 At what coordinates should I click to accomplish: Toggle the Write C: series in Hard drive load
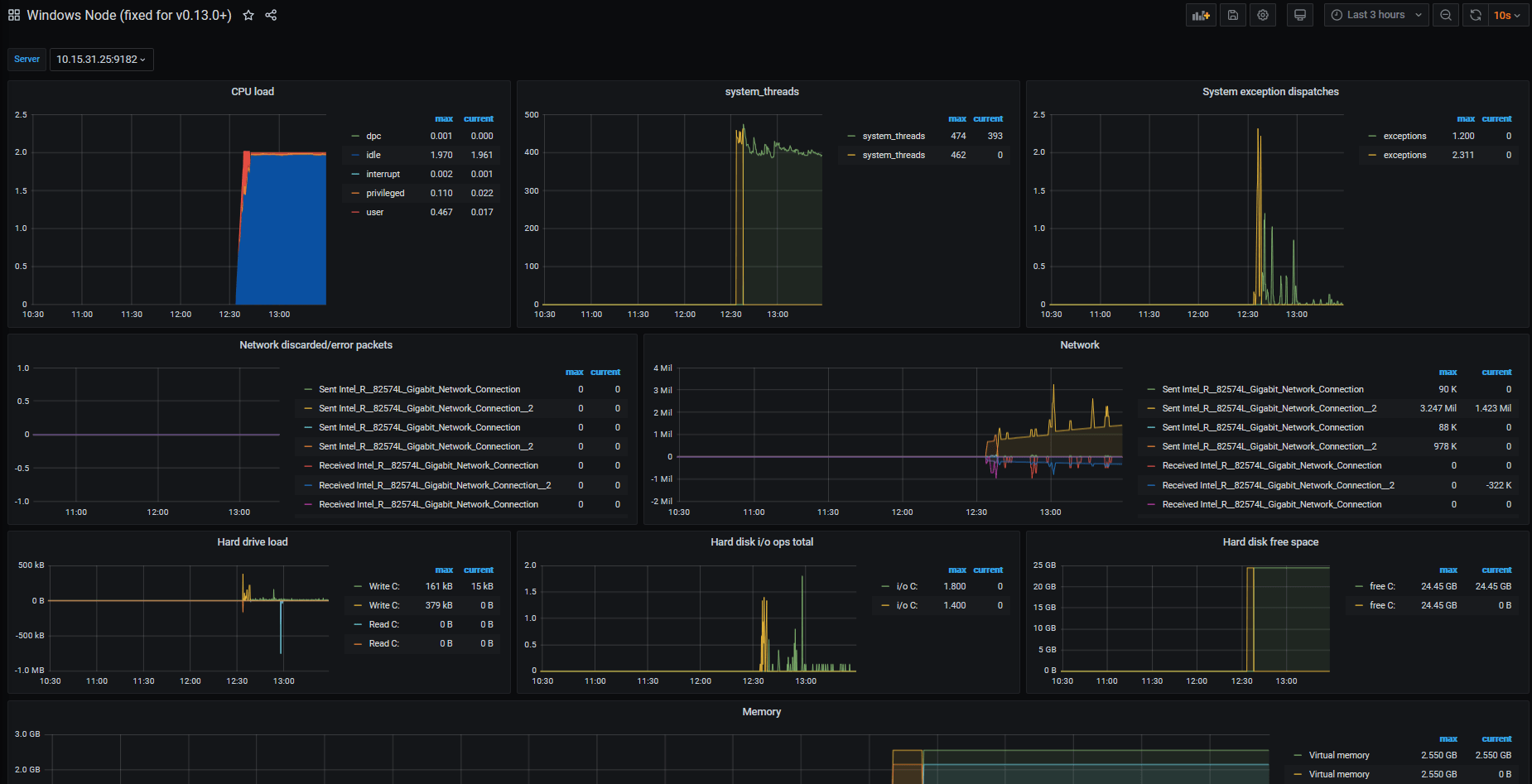(384, 585)
